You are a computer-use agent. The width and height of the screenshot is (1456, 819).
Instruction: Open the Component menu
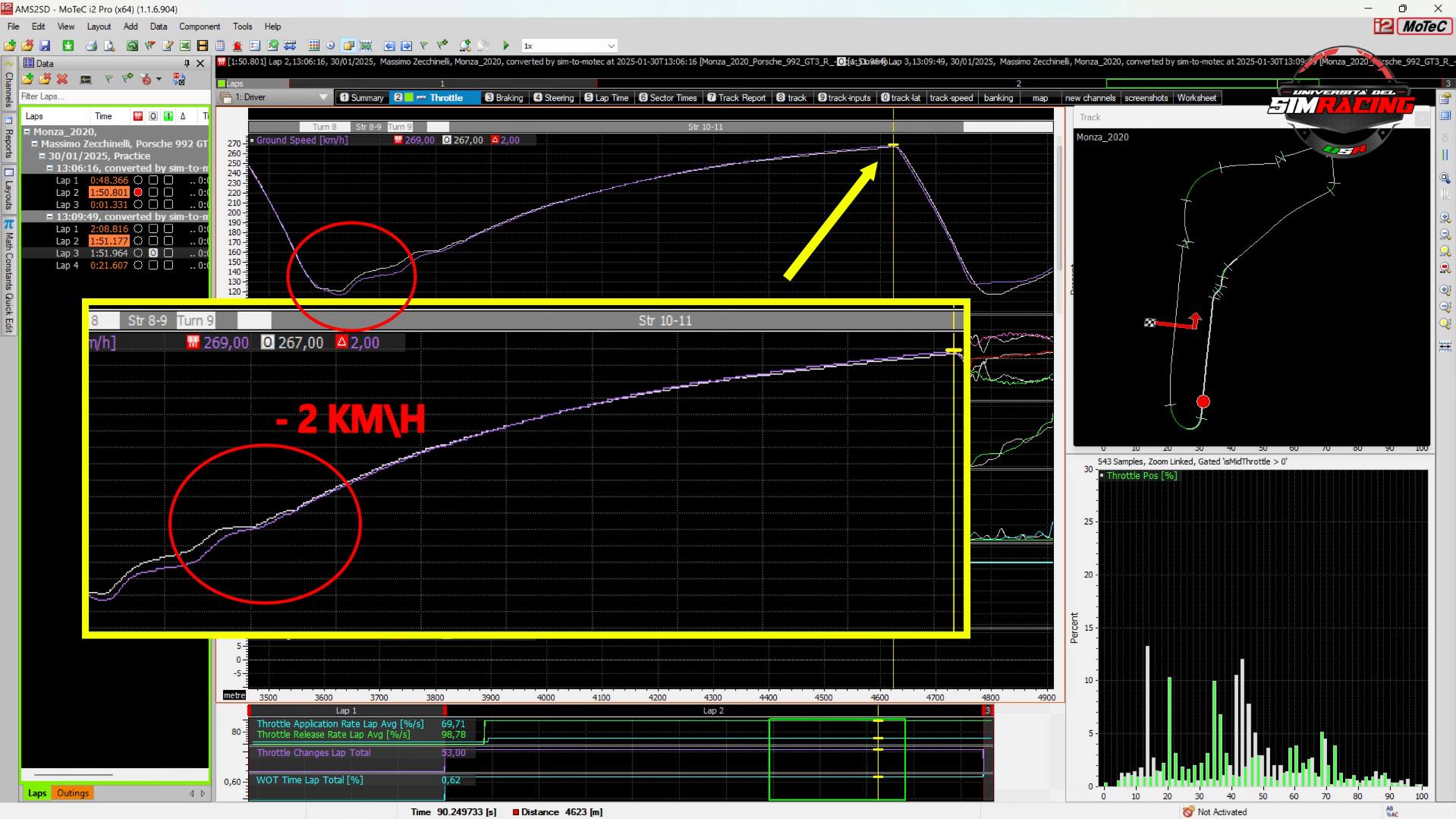pos(199,27)
